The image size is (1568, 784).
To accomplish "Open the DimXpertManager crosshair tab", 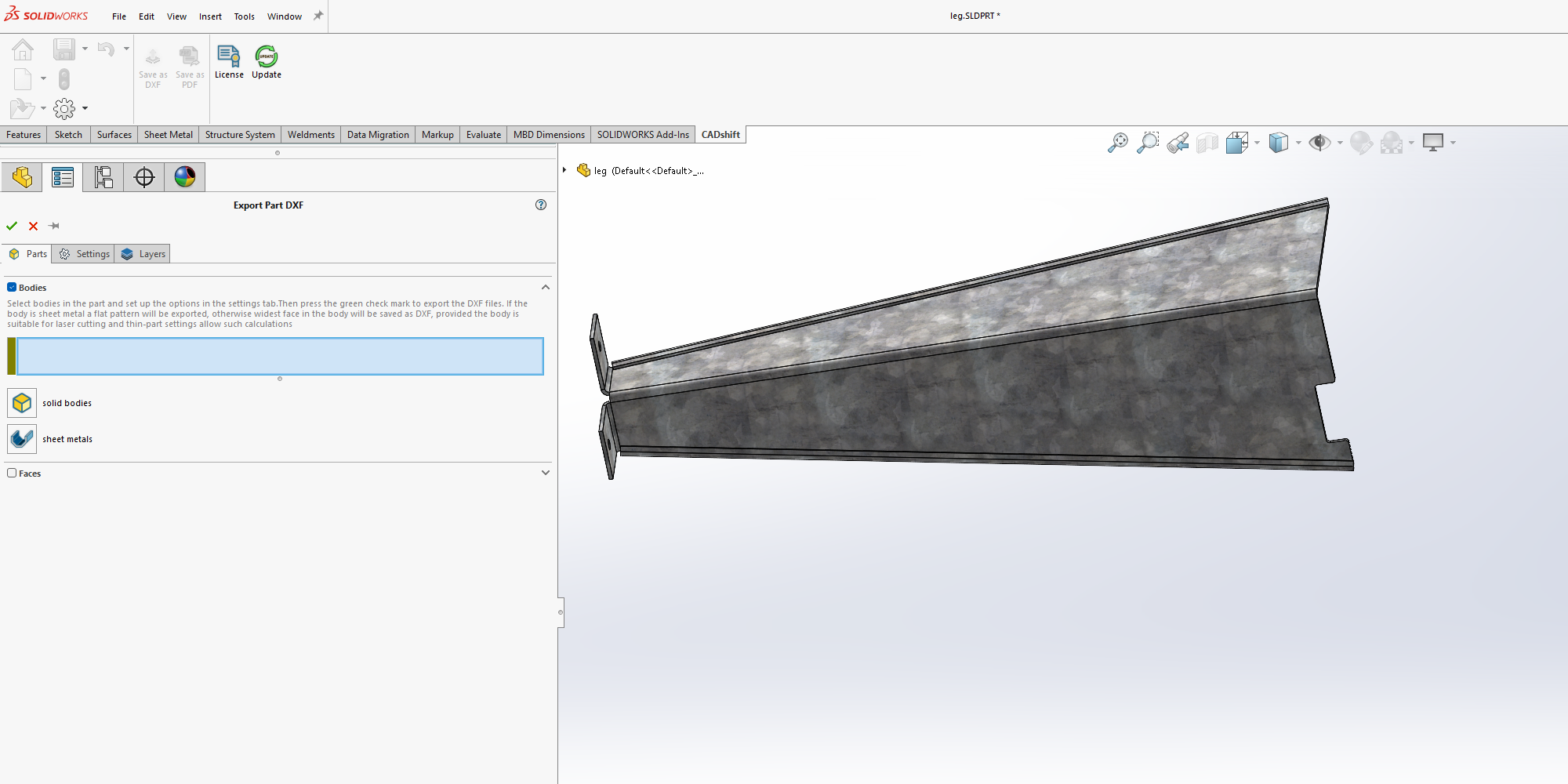I will click(x=144, y=177).
